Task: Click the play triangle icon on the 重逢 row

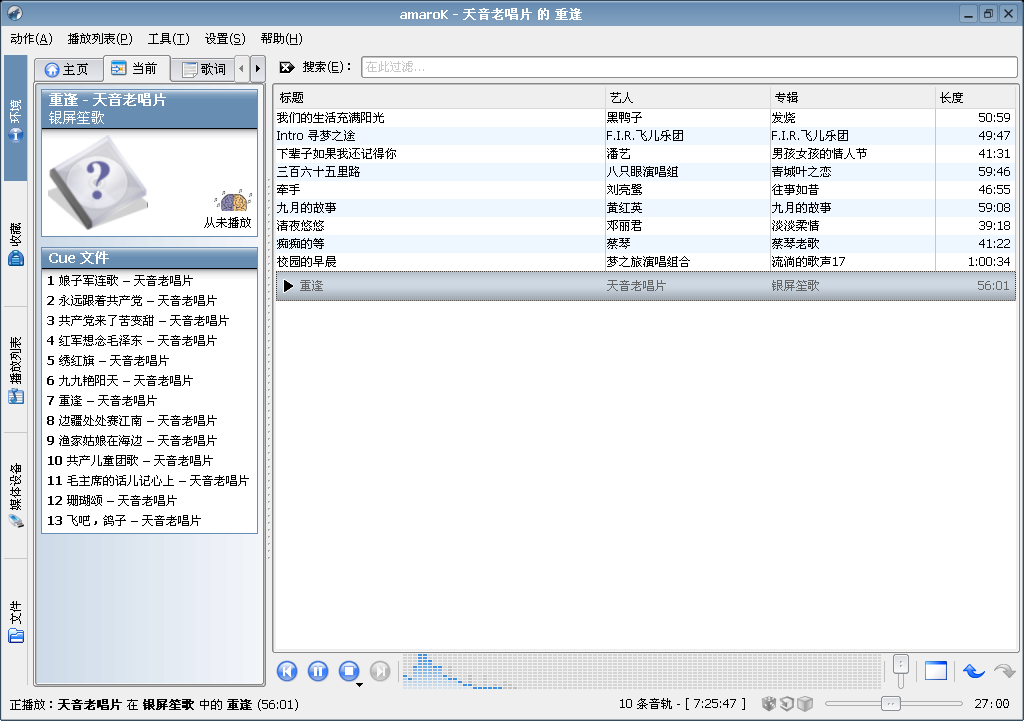Action: (x=288, y=285)
